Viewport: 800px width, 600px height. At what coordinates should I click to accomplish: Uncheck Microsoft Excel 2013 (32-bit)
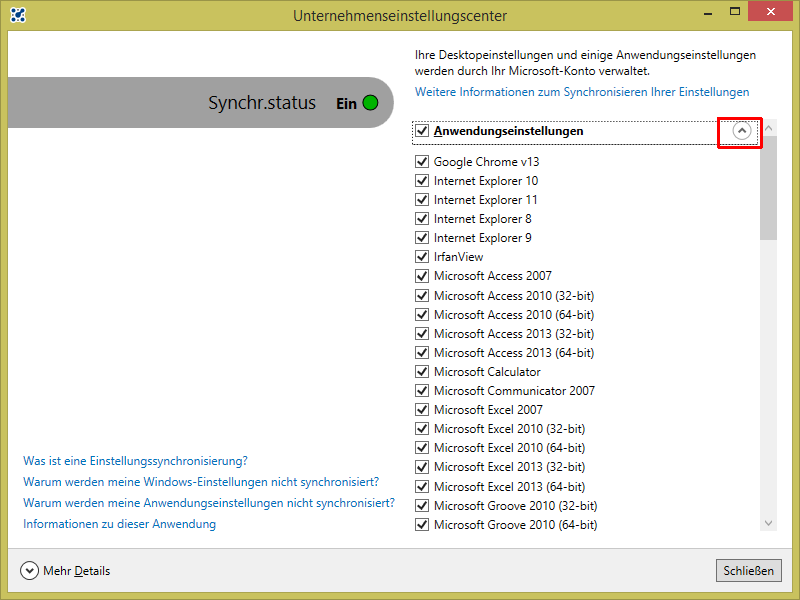pyautogui.click(x=422, y=467)
